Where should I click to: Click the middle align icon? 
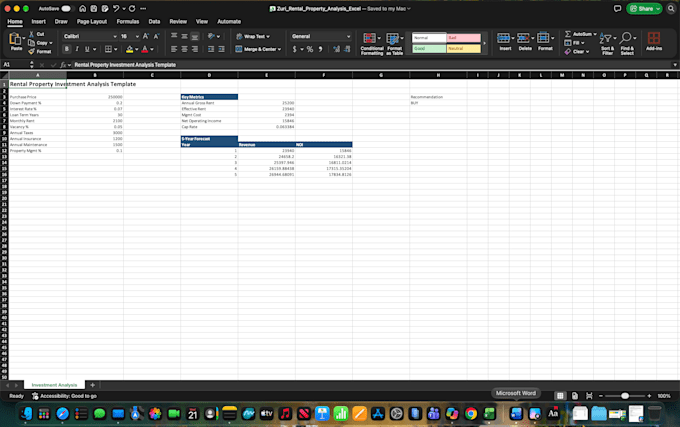pyautogui.click(x=184, y=36)
